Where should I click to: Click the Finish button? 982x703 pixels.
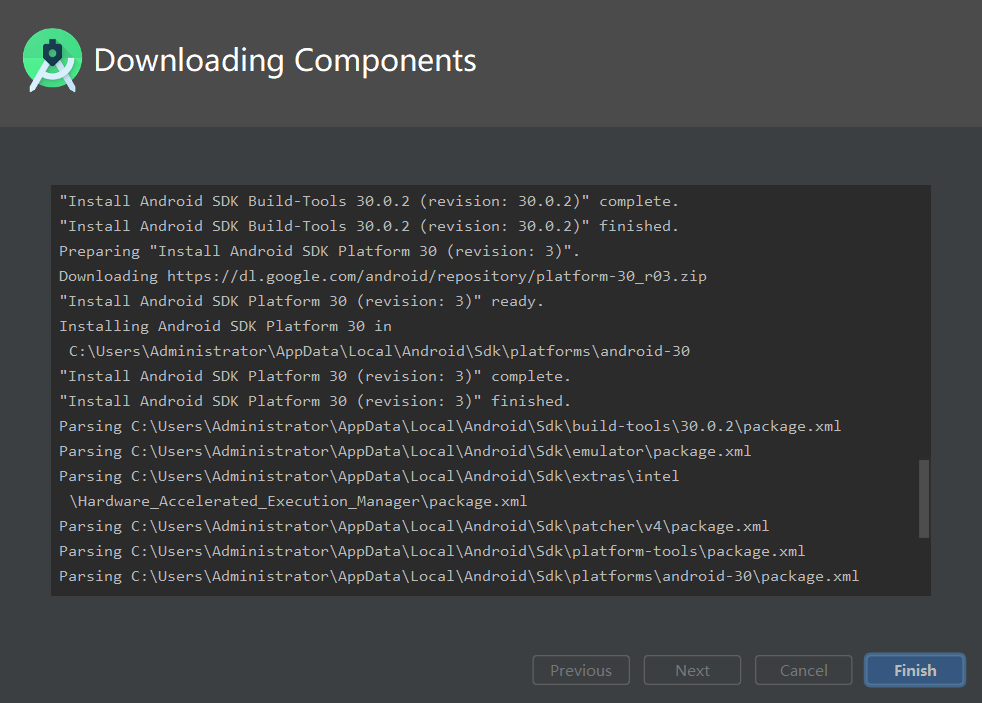pos(914,670)
